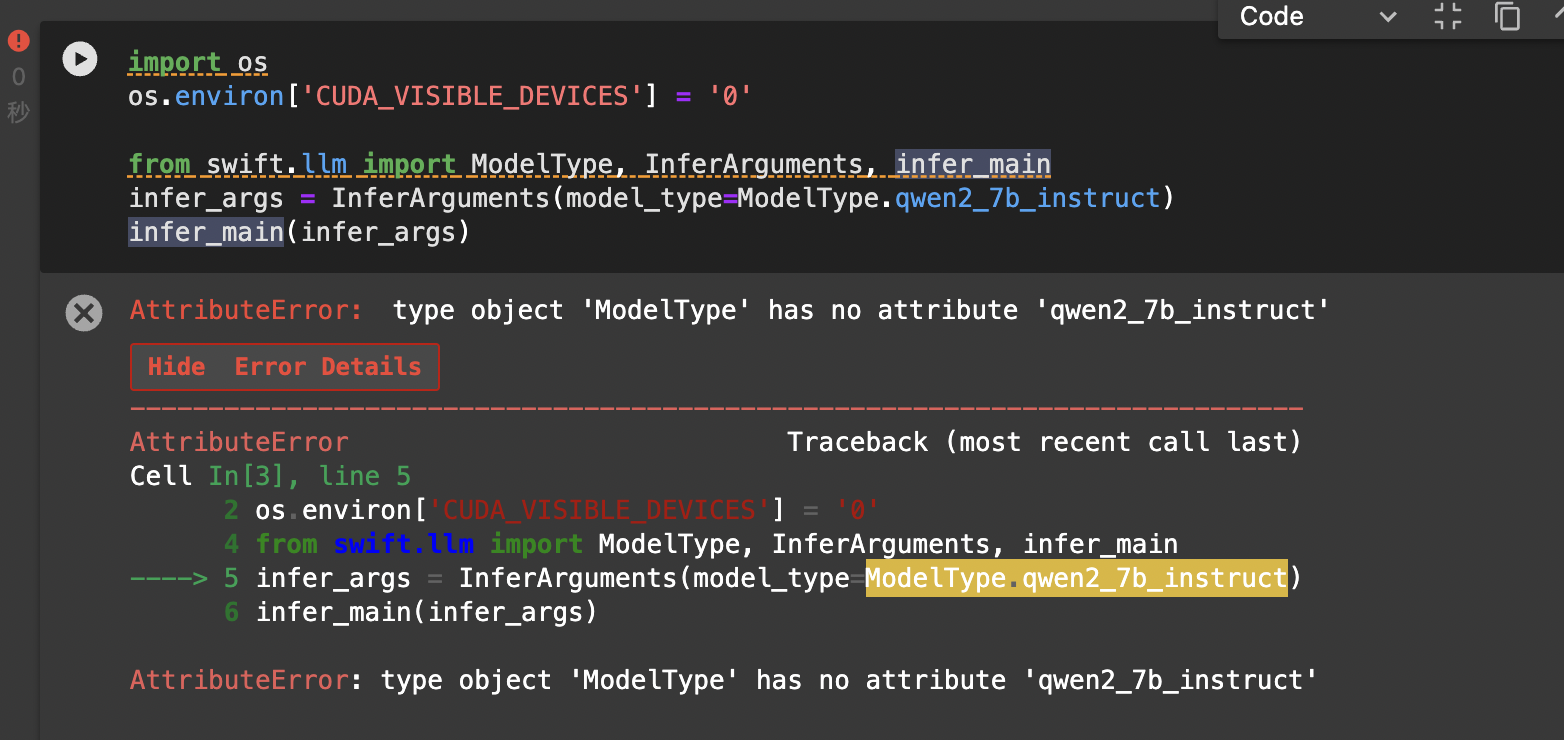This screenshot has width=1564, height=740.
Task: Click 'Cell In[3], line 5' text
Action: 270,476
